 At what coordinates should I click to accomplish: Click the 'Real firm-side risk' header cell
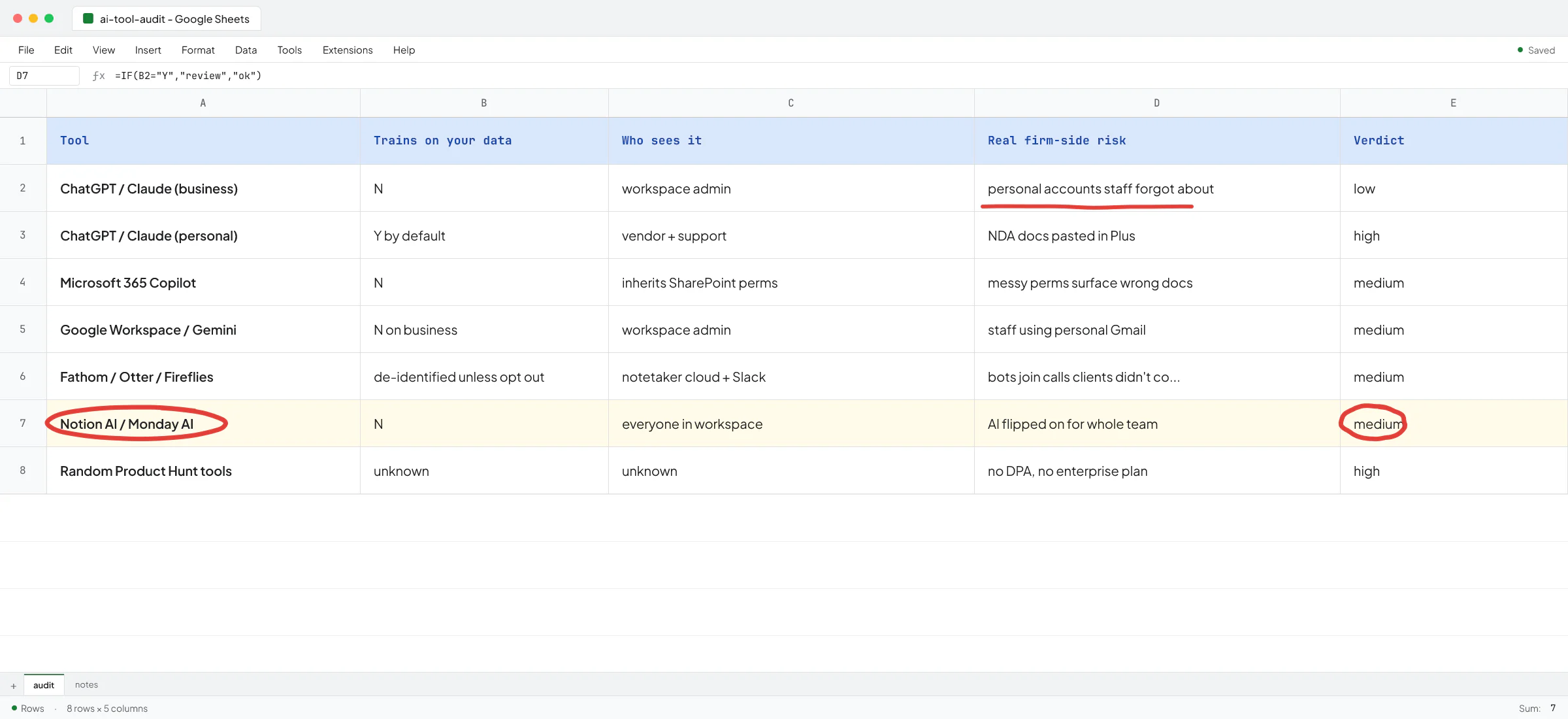1157,141
